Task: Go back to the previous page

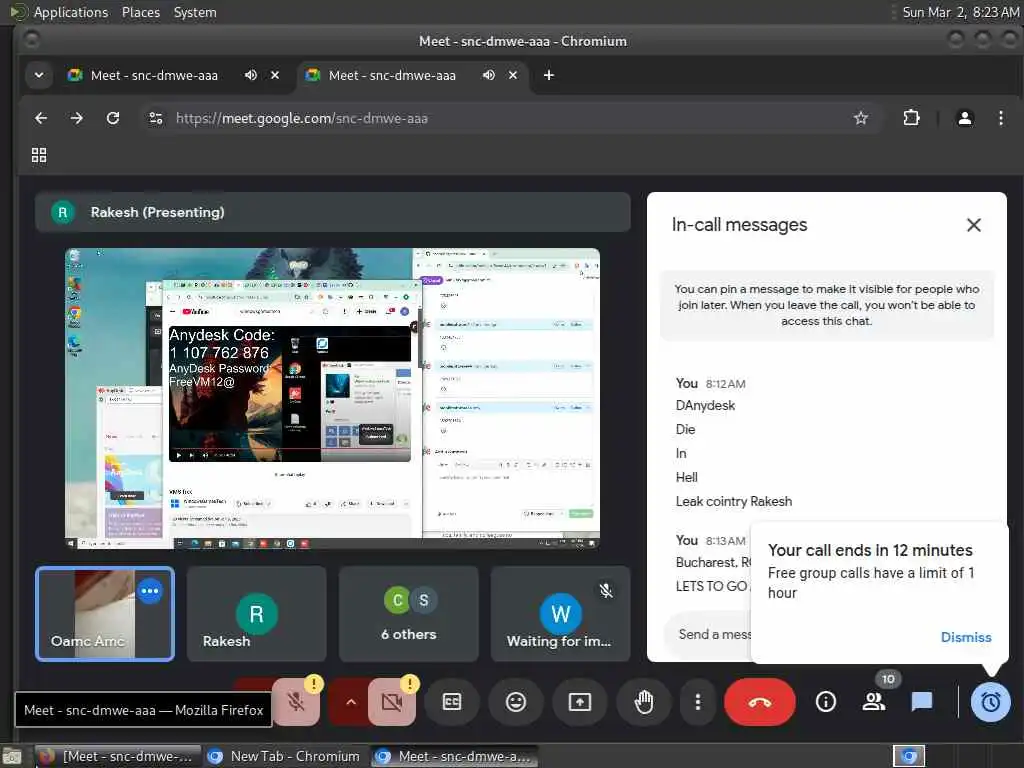Action: click(x=41, y=118)
